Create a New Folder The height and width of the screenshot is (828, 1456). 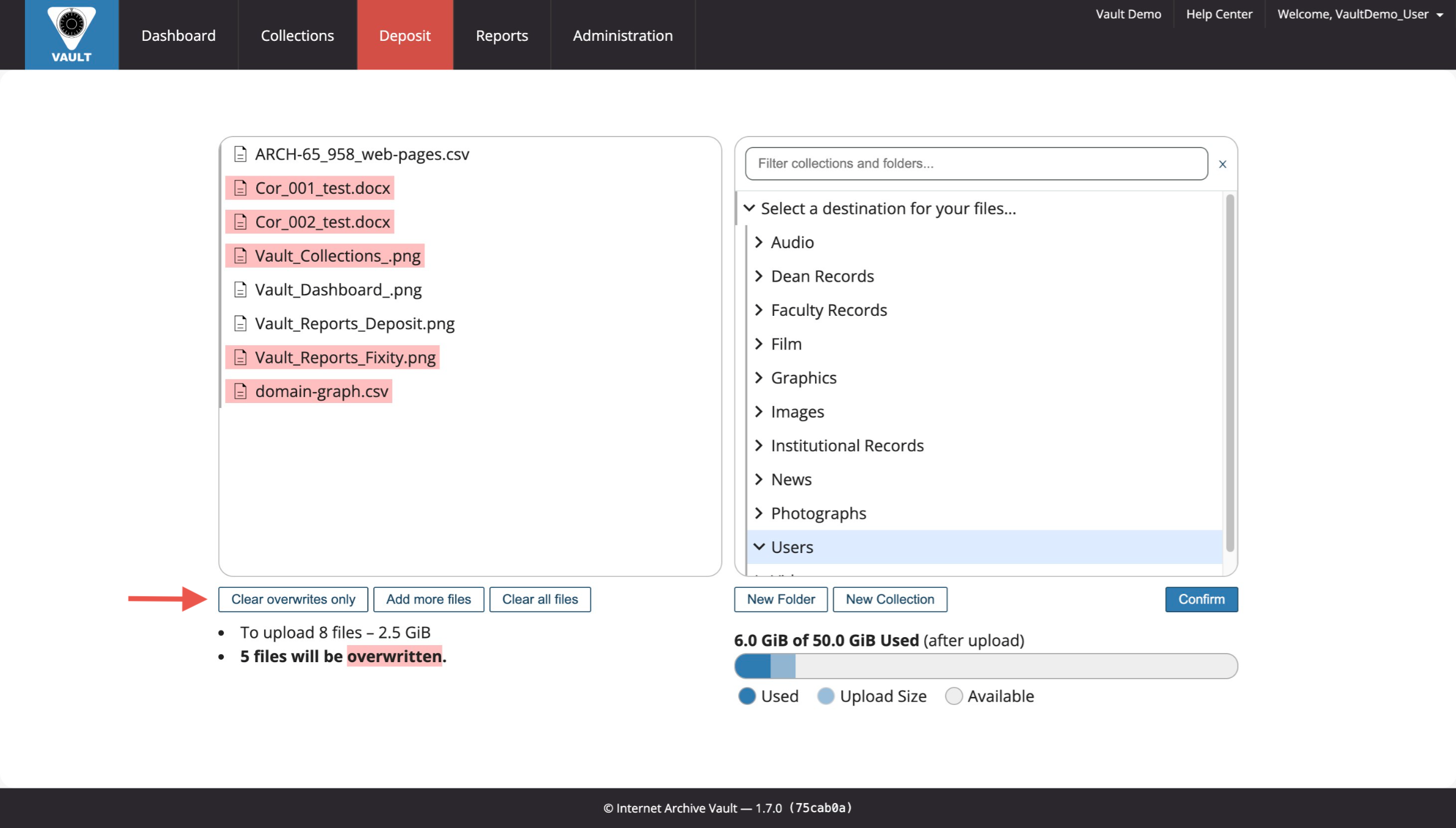point(781,599)
